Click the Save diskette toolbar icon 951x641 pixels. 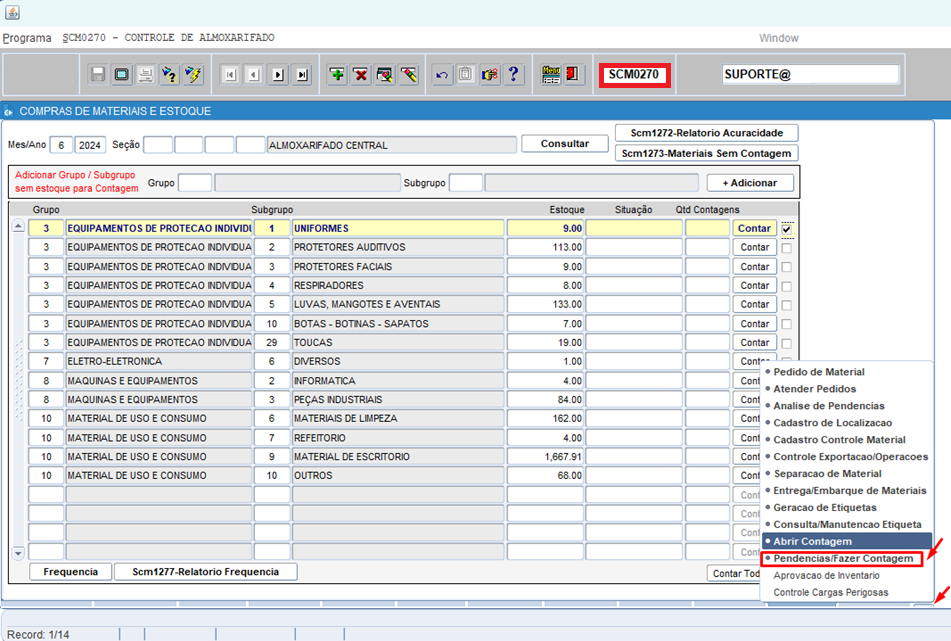(97, 75)
